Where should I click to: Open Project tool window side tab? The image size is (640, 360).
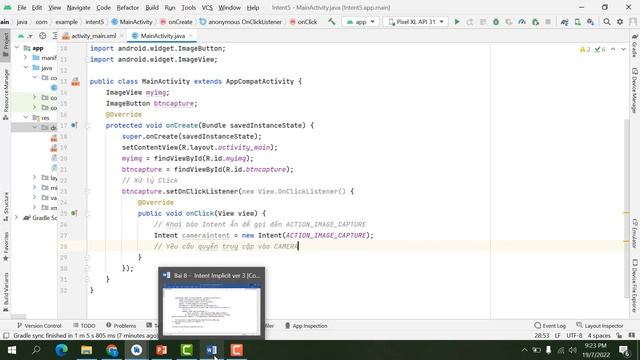(x=5, y=46)
